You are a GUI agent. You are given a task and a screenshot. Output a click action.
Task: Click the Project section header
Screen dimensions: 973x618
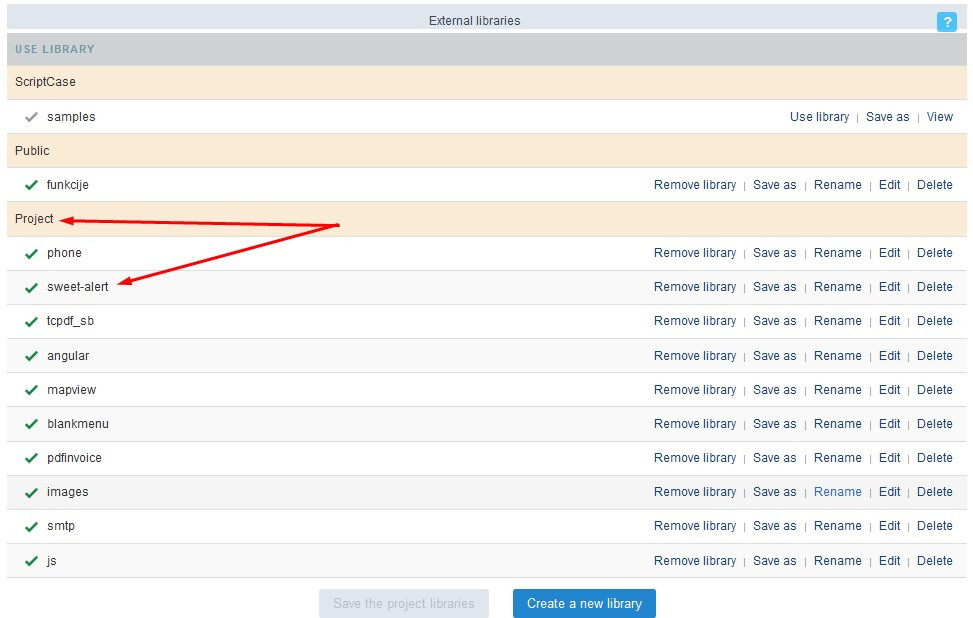[486, 219]
